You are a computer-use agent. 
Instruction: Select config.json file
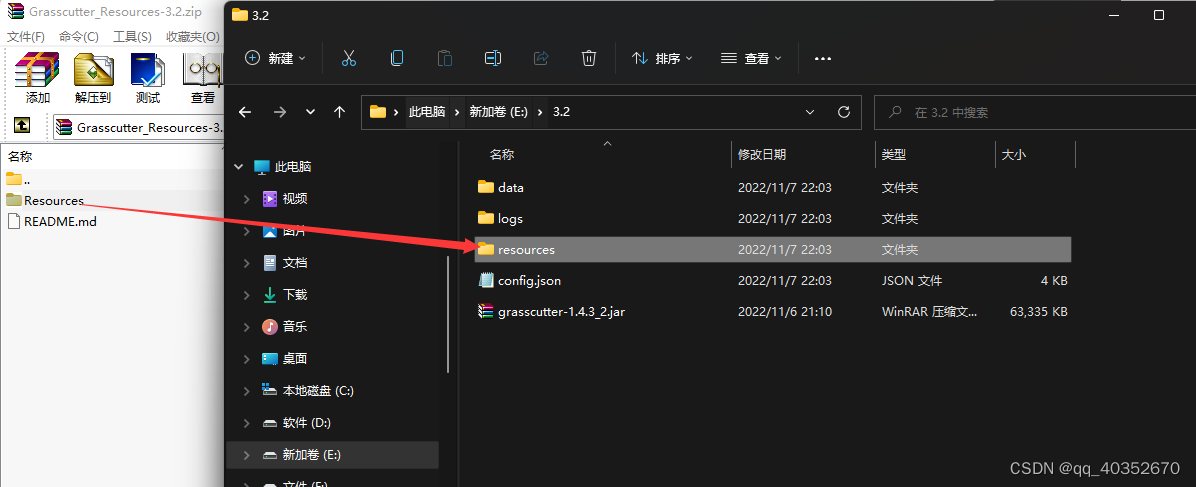pos(773,281)
